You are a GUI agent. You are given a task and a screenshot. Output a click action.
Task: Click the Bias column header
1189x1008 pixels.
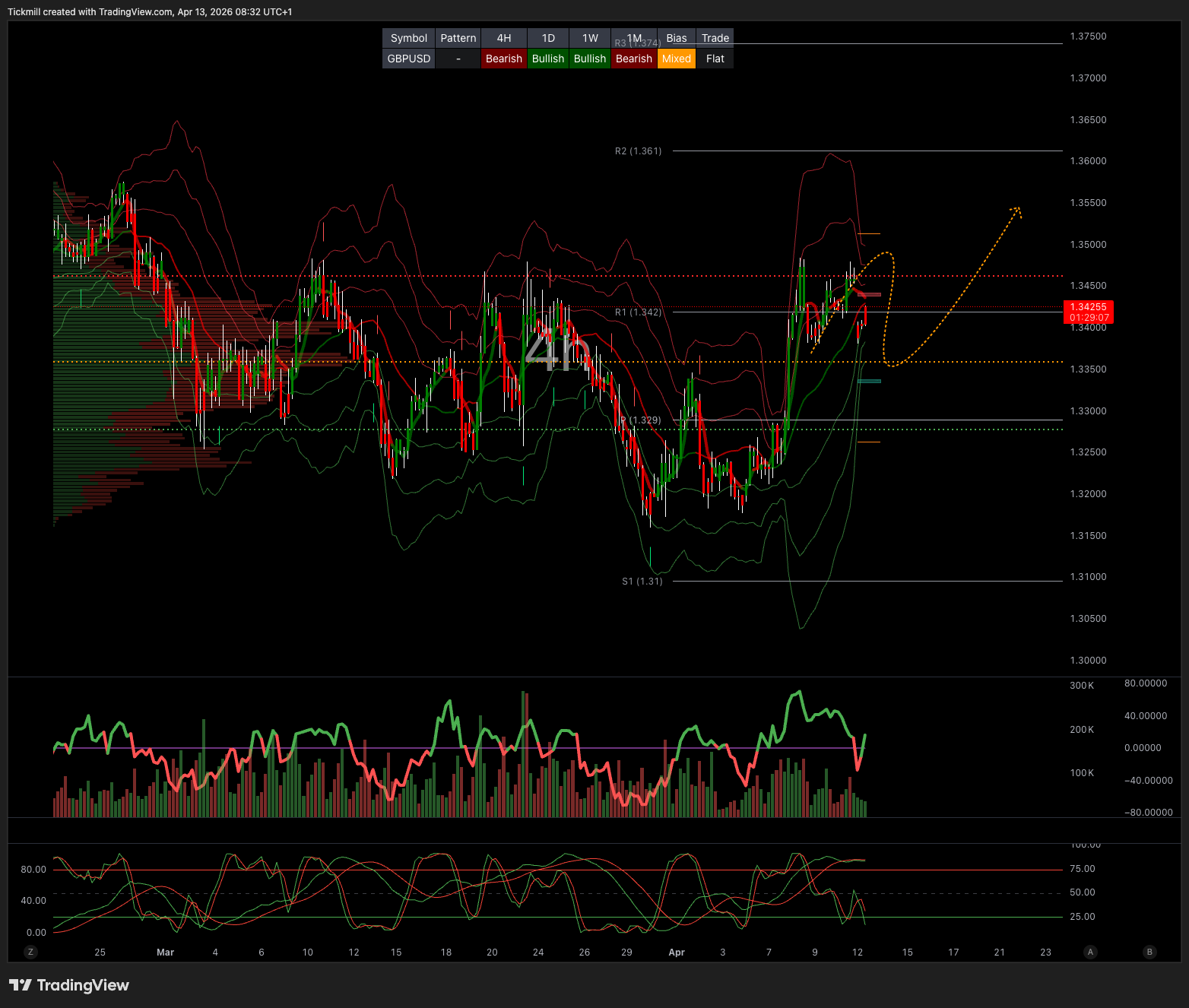pyautogui.click(x=676, y=38)
